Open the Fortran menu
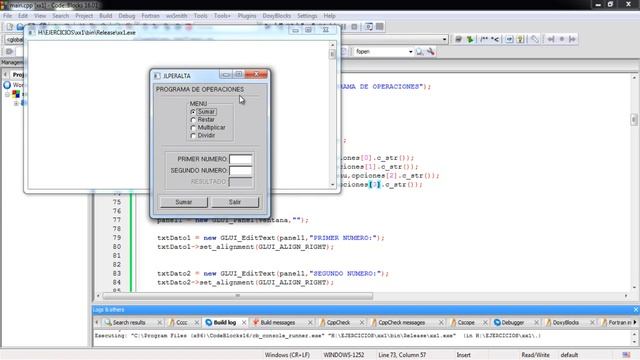The height and width of the screenshot is (360, 640). (151, 16)
